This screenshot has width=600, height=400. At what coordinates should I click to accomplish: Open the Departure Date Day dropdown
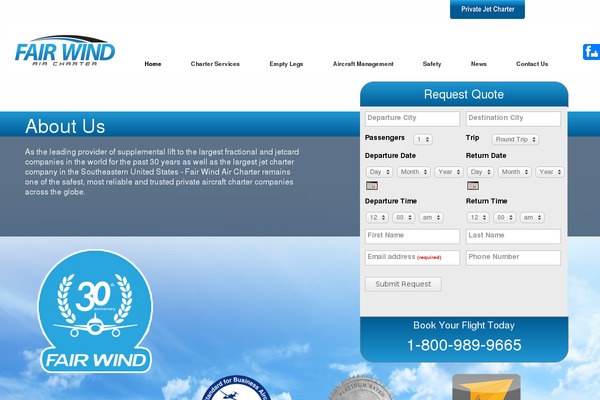[379, 172]
